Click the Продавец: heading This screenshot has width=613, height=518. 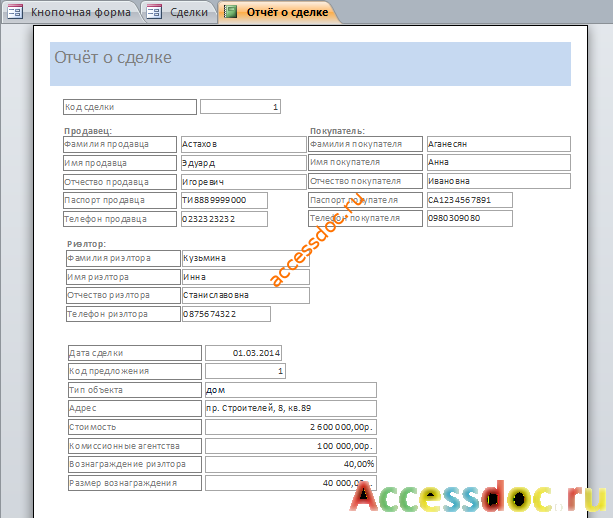pyautogui.click(x=88, y=131)
